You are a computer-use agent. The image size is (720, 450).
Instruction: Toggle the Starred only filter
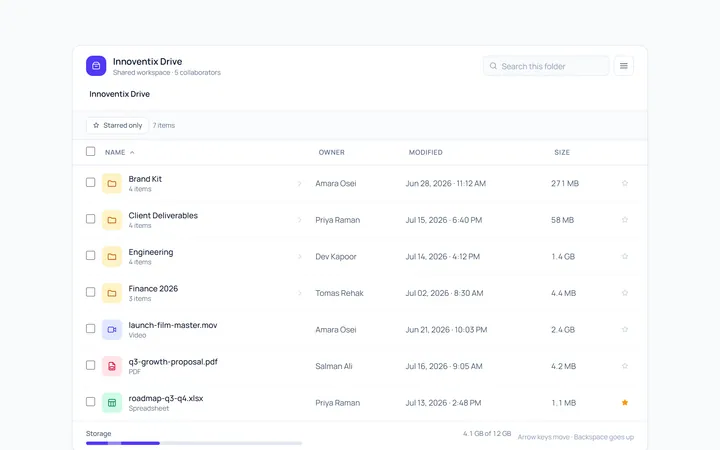click(117, 125)
